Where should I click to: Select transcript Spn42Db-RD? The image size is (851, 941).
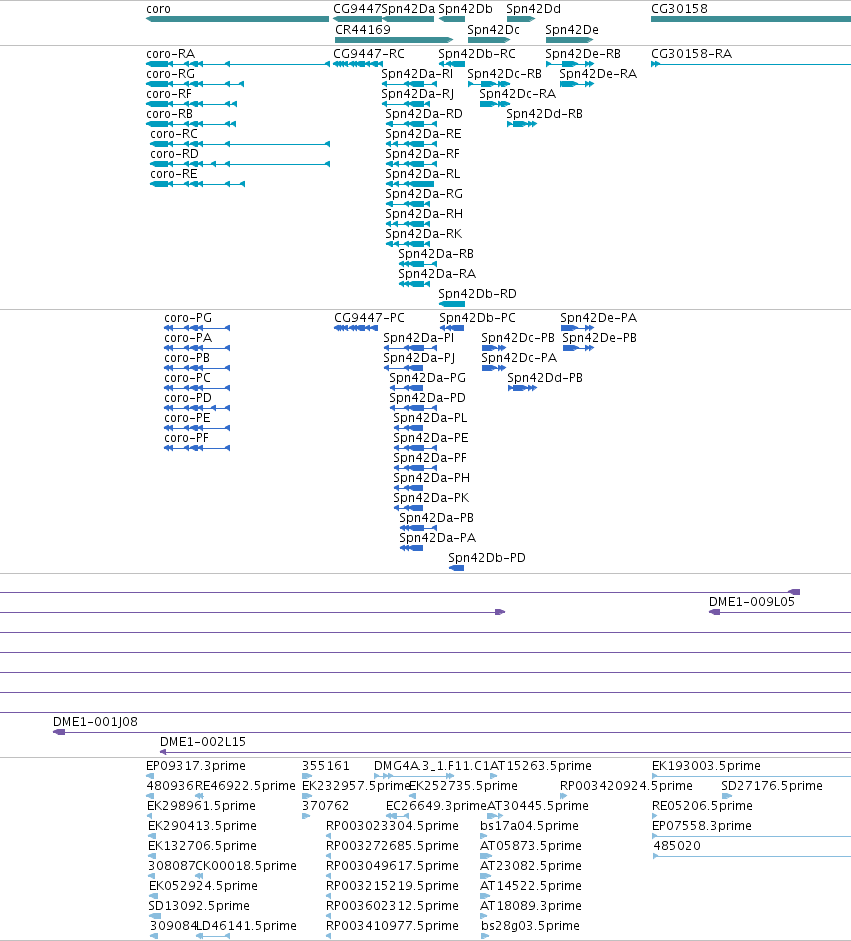click(452, 304)
